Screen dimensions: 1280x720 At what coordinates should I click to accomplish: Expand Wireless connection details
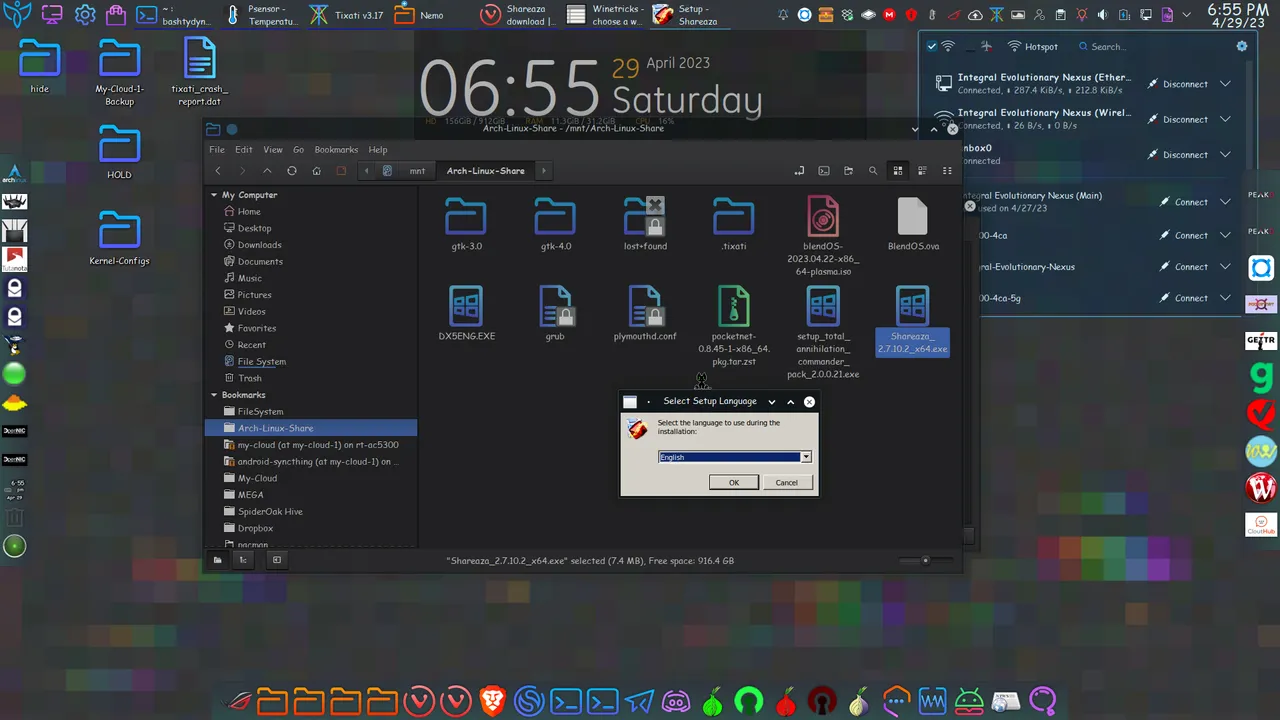coord(1226,119)
